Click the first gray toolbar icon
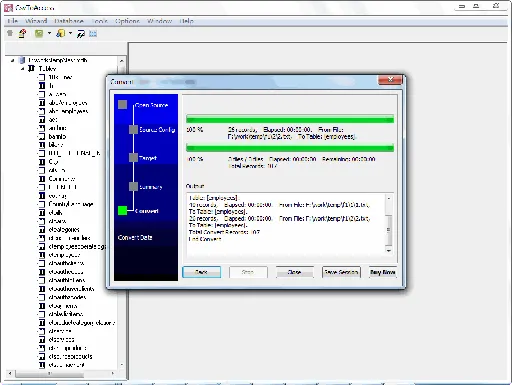This screenshot has height=385, width=512. (x=10, y=33)
